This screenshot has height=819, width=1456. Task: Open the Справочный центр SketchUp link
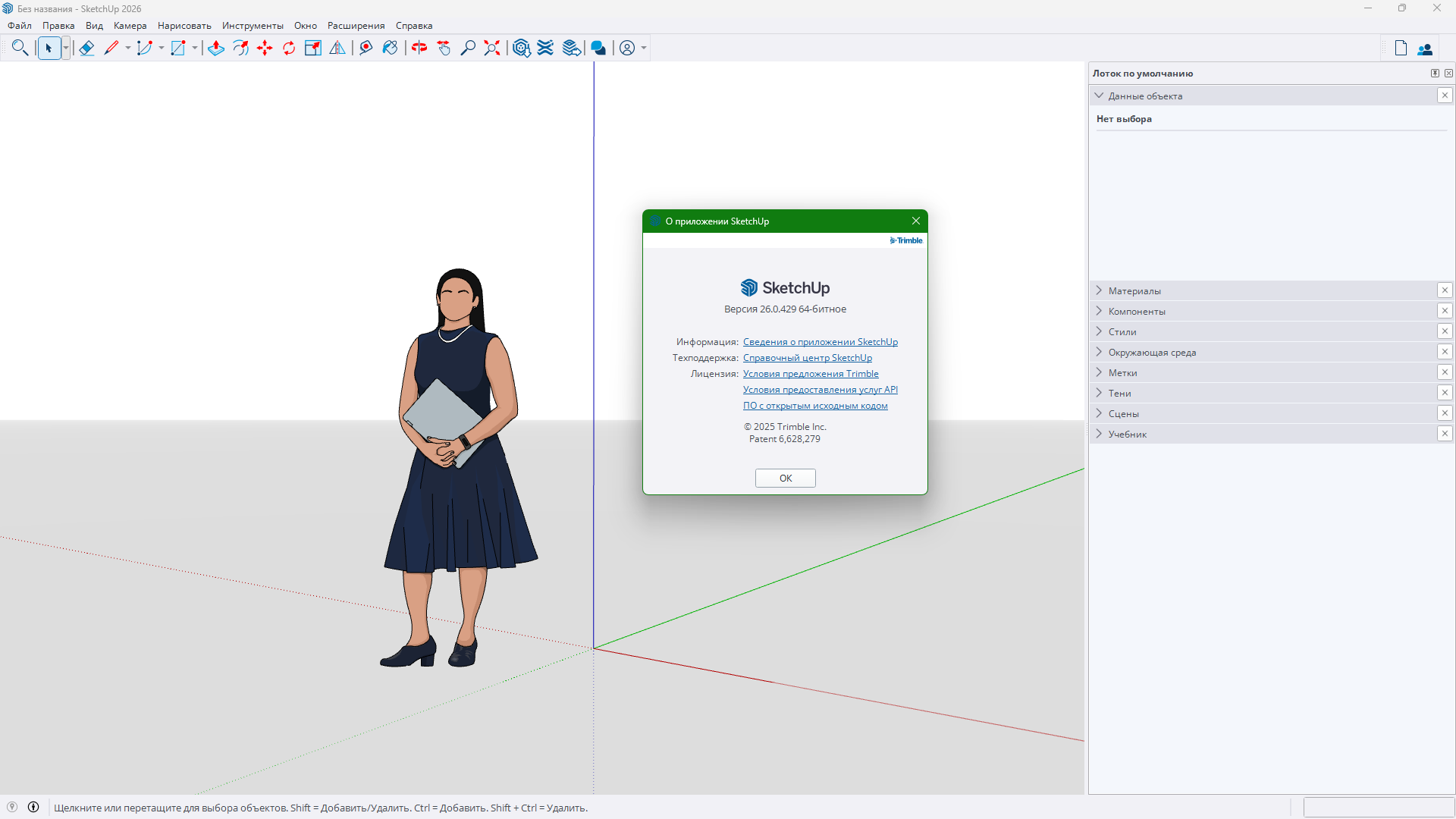click(x=807, y=357)
